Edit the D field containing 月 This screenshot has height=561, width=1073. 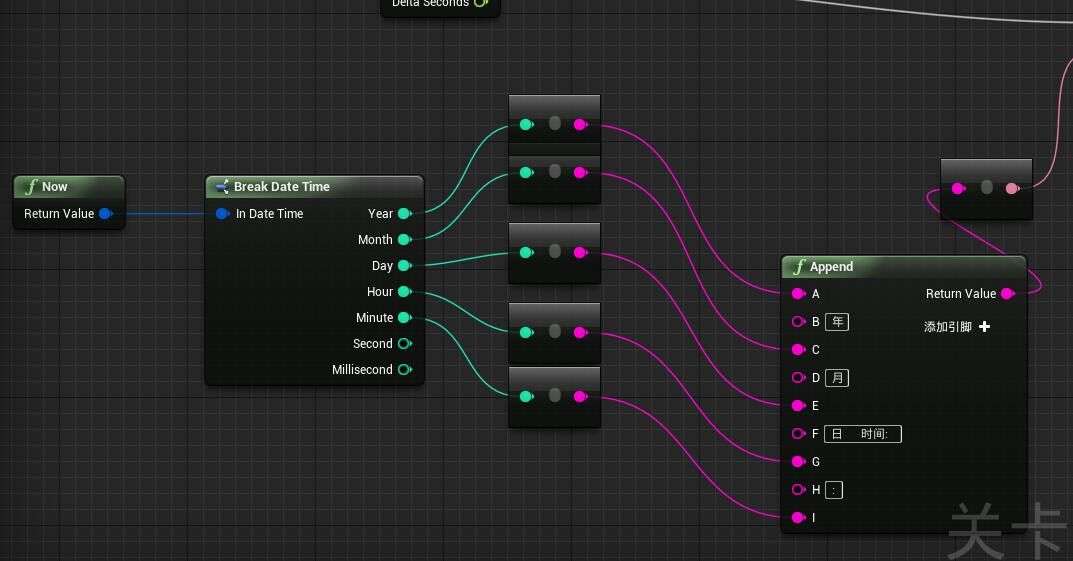837,377
